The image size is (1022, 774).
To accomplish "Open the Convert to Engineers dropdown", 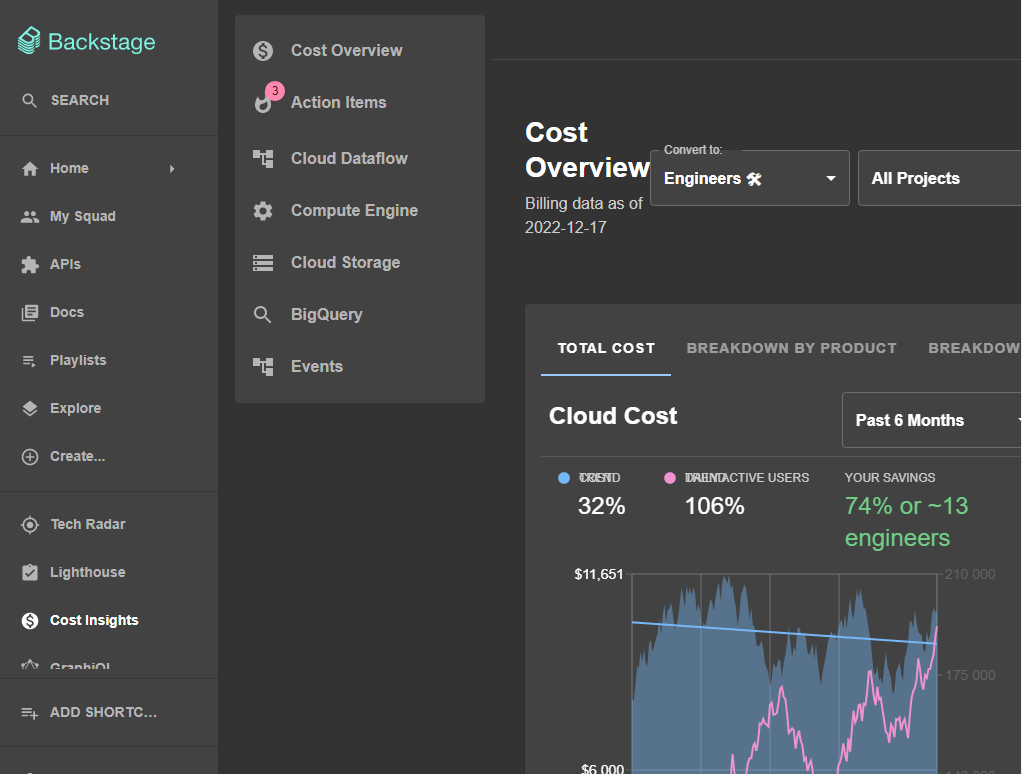I will [749, 178].
